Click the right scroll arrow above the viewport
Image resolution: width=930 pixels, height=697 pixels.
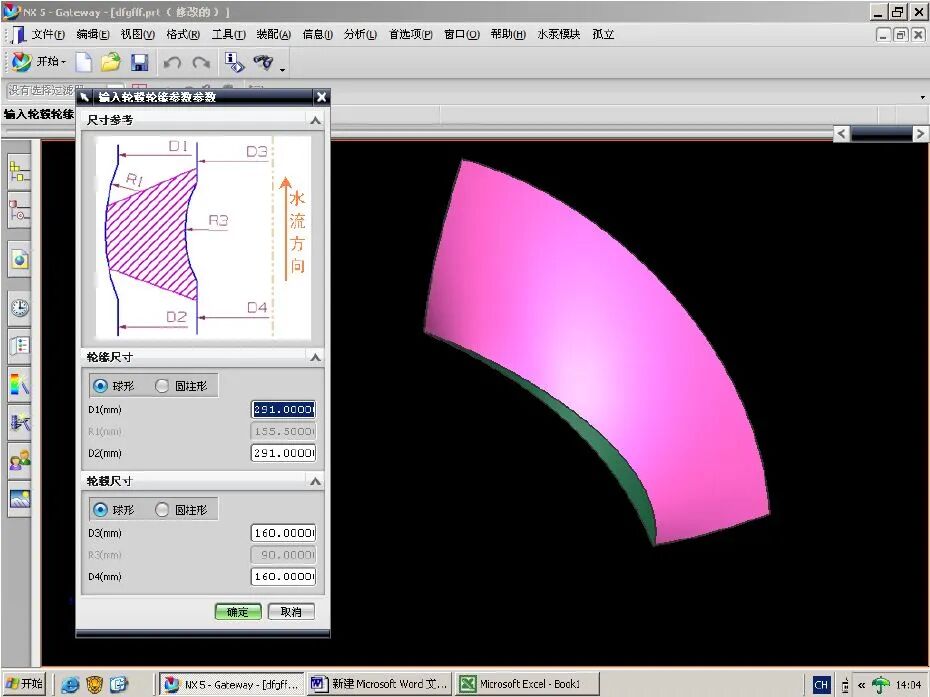click(x=919, y=133)
